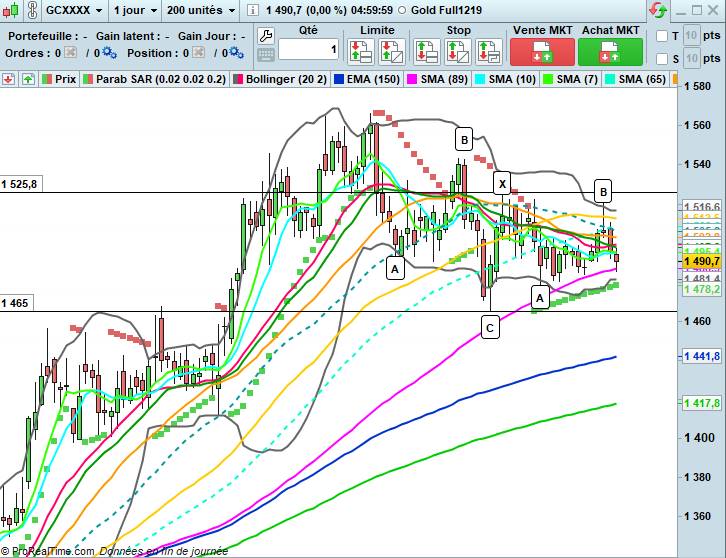
Task: Click the Qté quantity input field
Action: [x=309, y=49]
